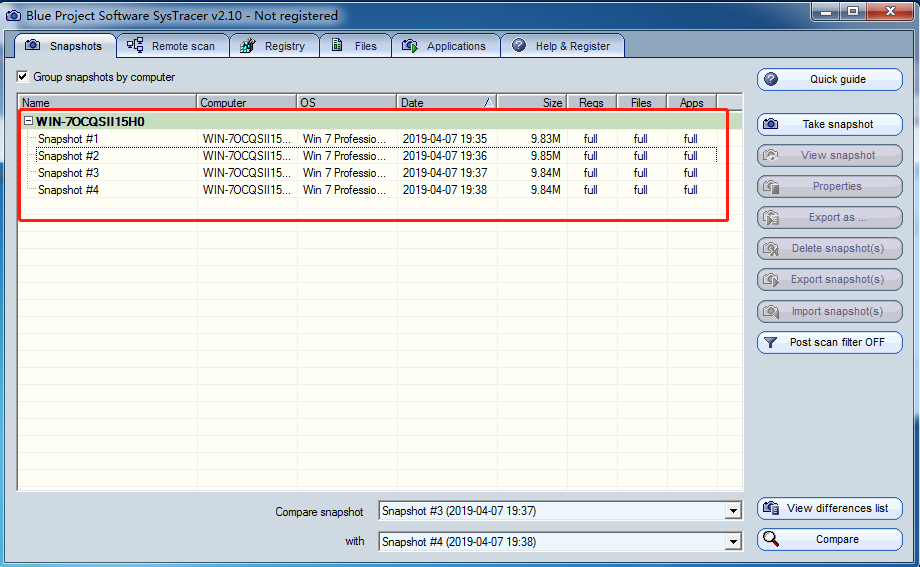The height and width of the screenshot is (567, 920).
Task: Maximize the SysTracer window
Action: click(x=853, y=12)
